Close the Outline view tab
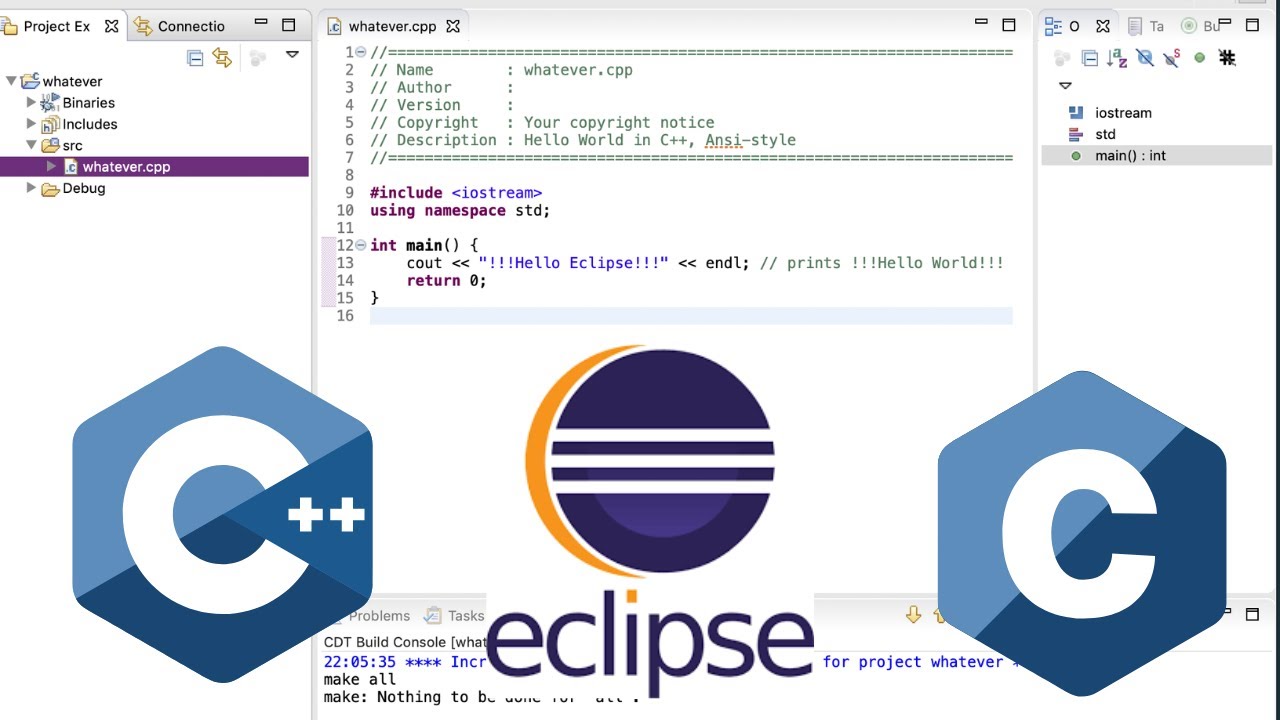This screenshot has height=720, width=1280. 1103,26
